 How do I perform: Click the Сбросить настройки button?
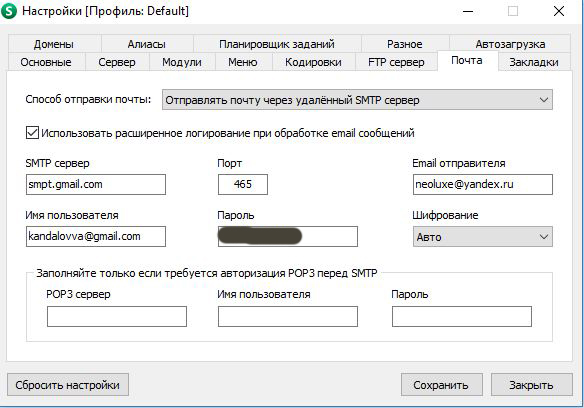68,385
